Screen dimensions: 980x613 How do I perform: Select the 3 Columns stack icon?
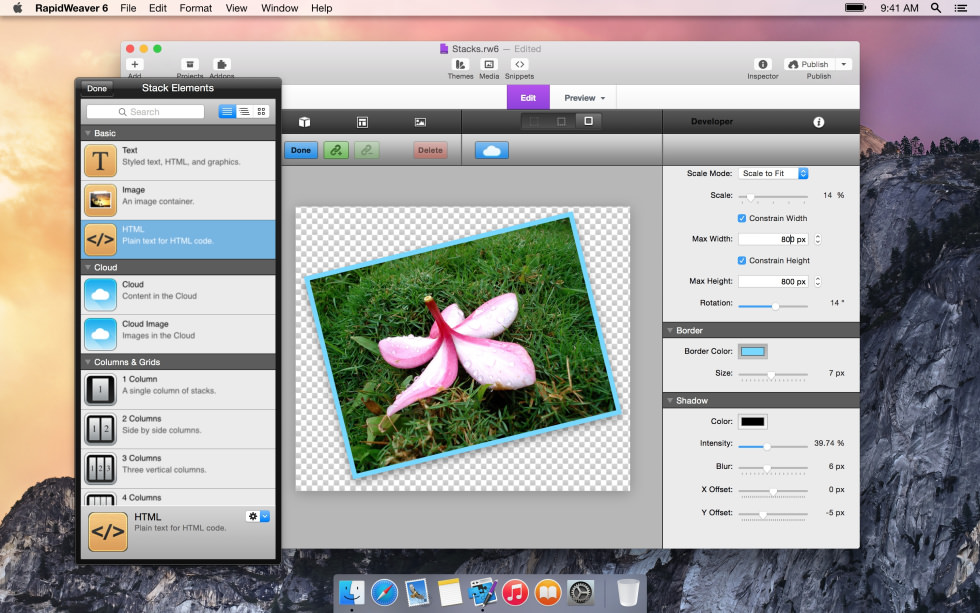[100, 468]
